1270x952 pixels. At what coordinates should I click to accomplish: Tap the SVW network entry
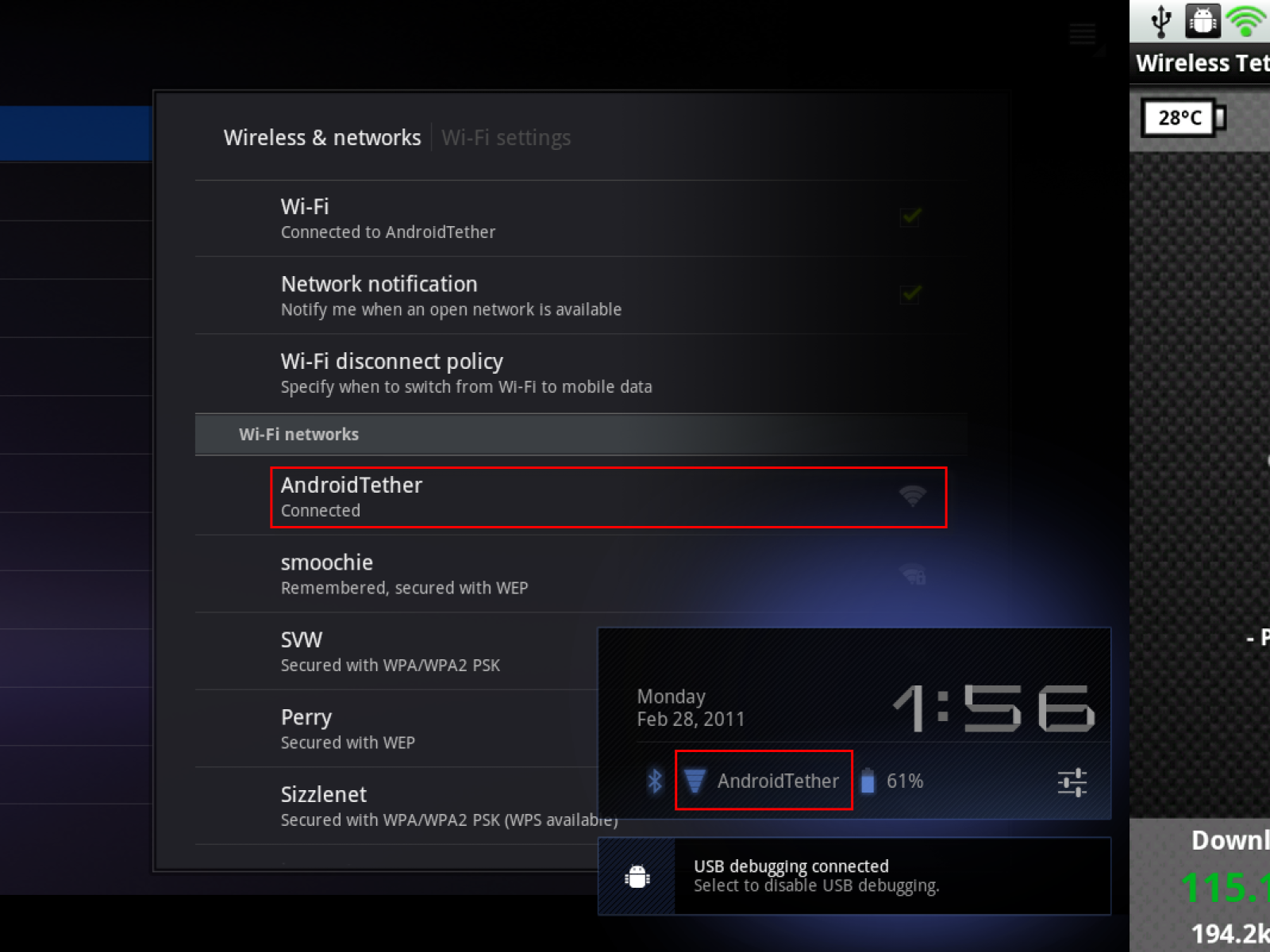pyautogui.click(x=396, y=651)
